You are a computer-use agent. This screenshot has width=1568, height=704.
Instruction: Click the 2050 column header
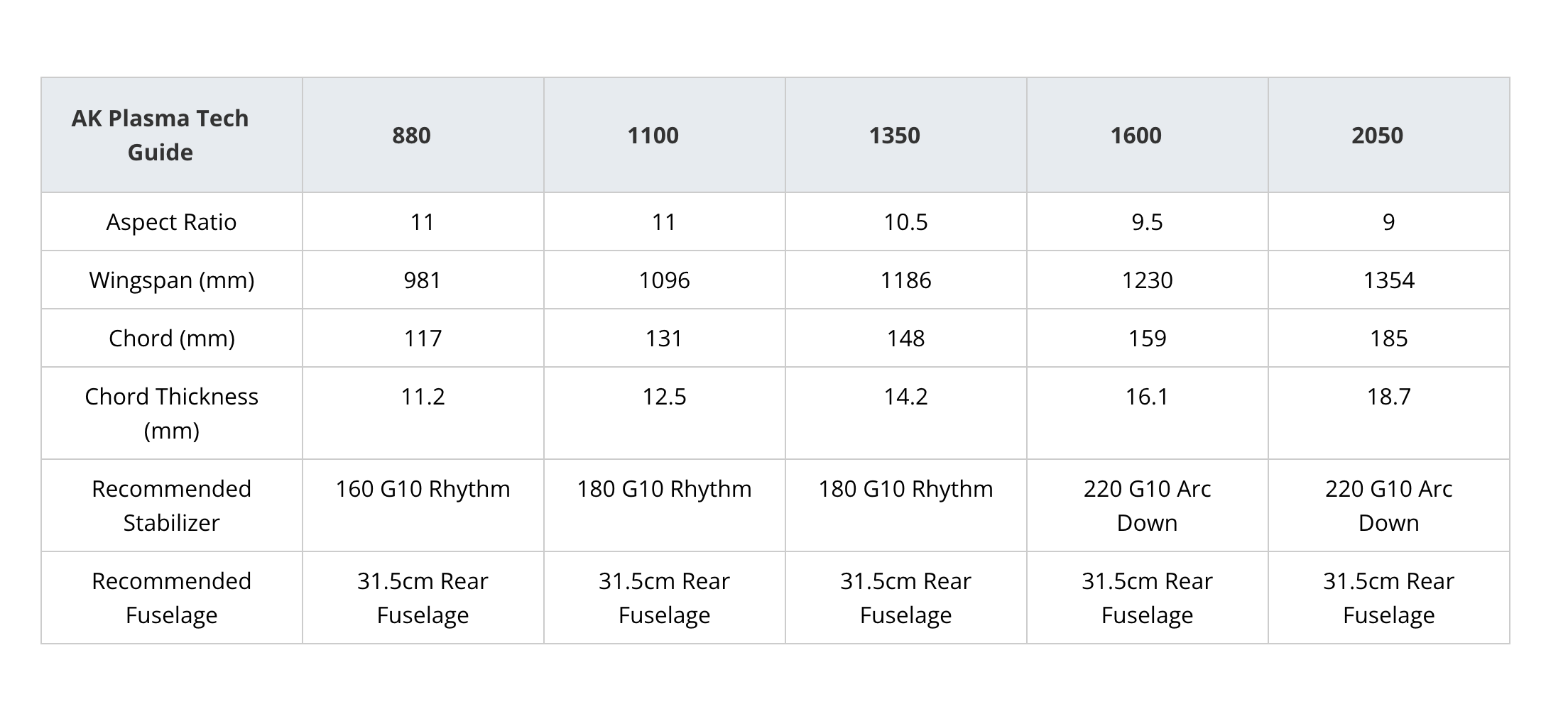1377,135
